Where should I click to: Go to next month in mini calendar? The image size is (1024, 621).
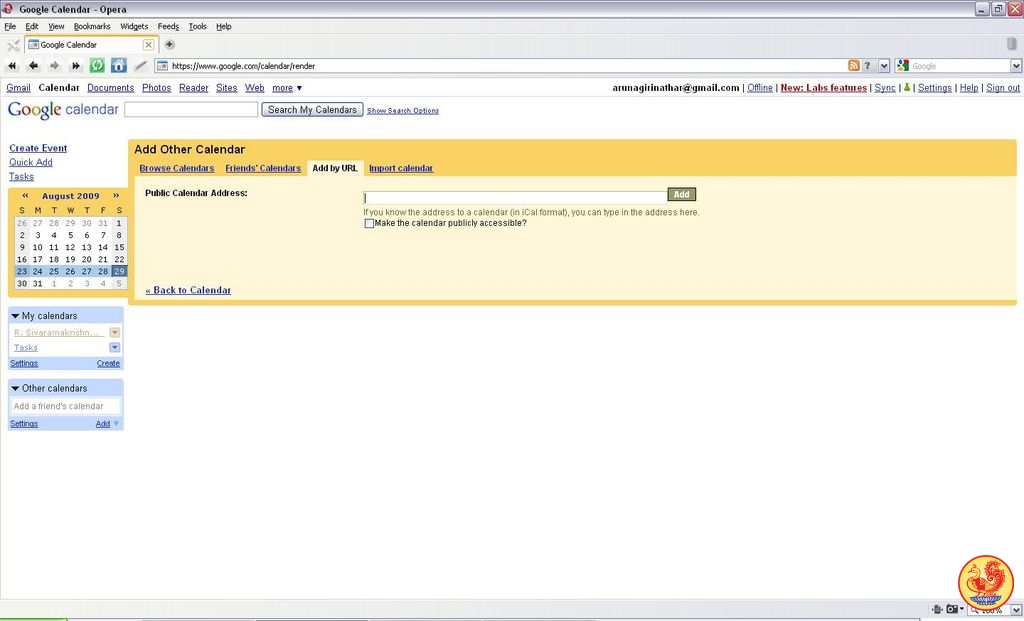click(116, 195)
